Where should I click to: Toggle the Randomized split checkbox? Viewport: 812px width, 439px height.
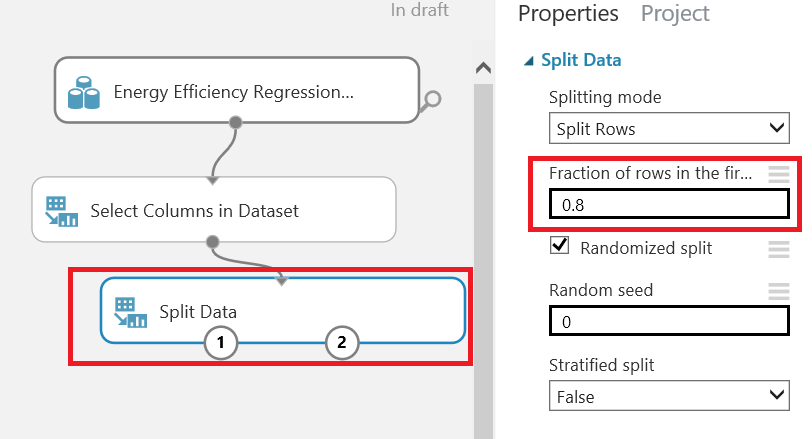click(560, 246)
